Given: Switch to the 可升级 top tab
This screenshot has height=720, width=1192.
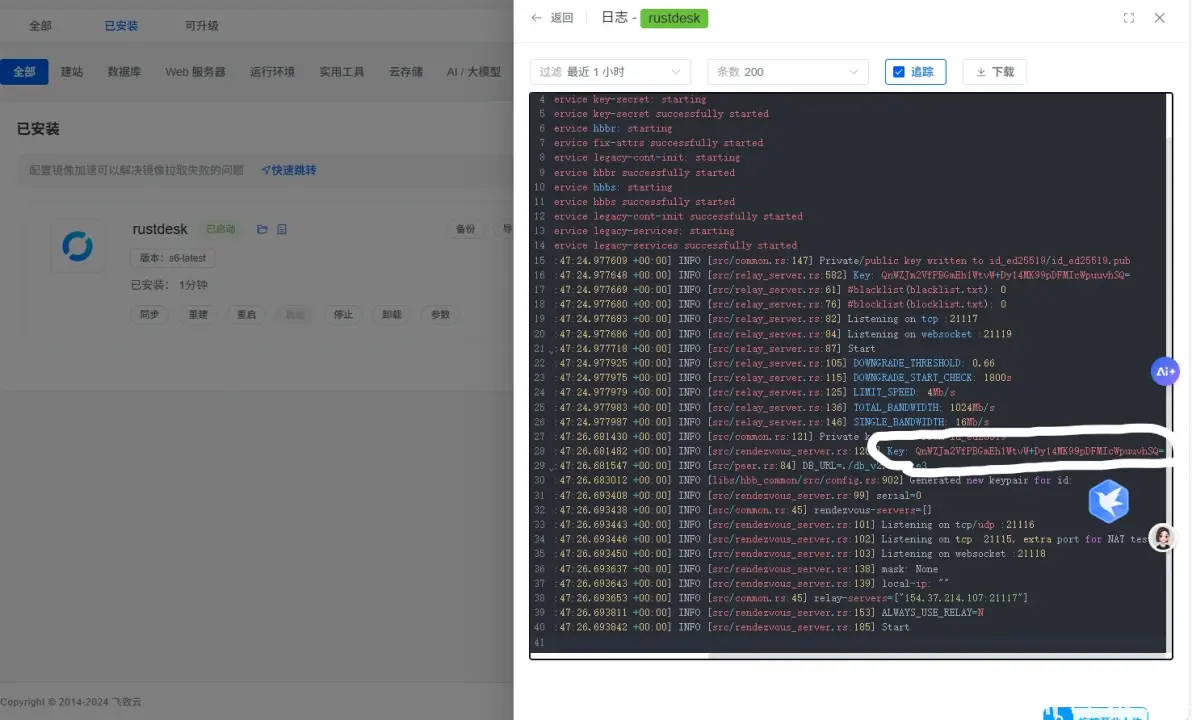Looking at the screenshot, I should [201, 26].
